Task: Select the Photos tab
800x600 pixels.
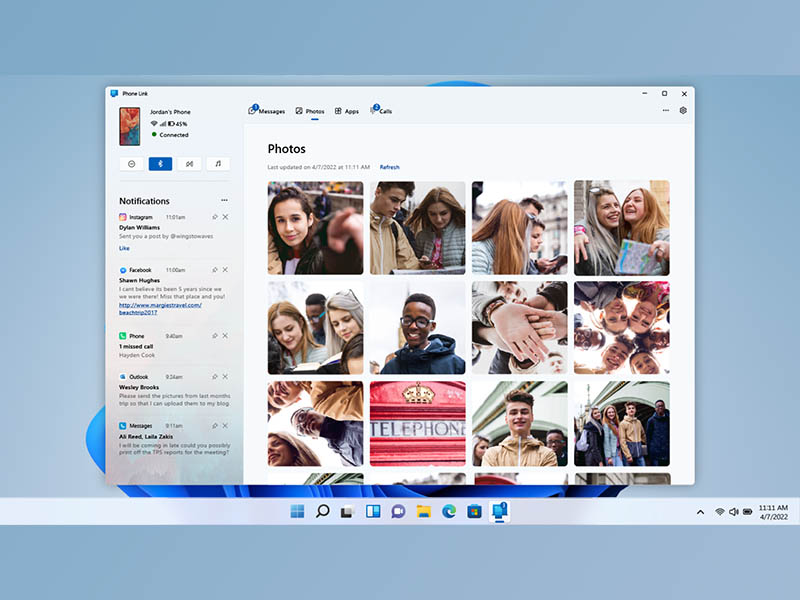Action: 310,111
